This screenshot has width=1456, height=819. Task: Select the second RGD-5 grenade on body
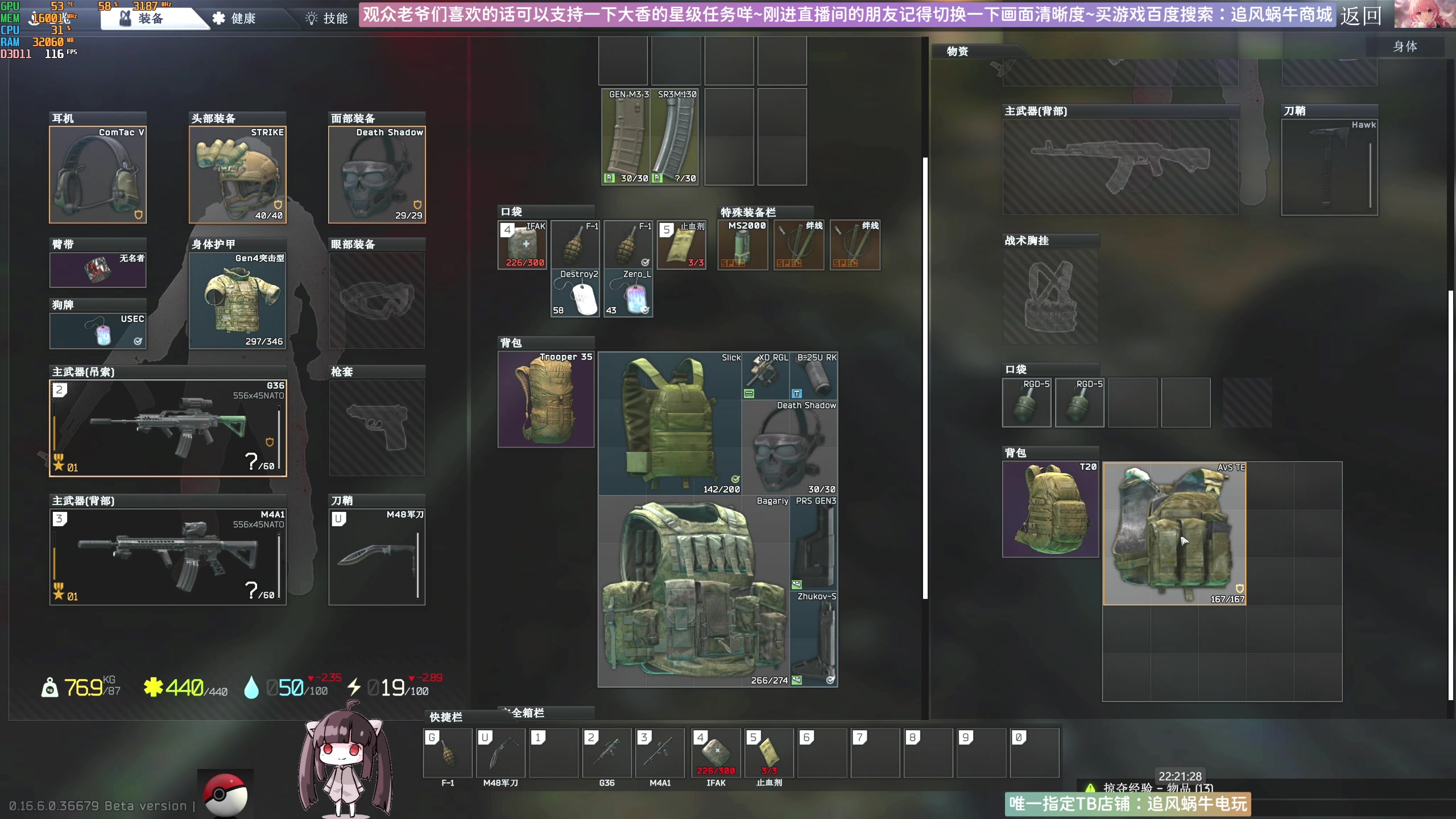click(1079, 403)
